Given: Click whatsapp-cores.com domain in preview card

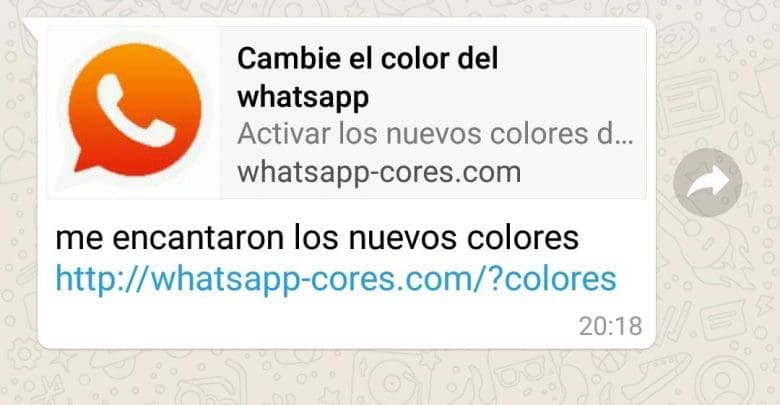Looking at the screenshot, I should (x=379, y=173).
